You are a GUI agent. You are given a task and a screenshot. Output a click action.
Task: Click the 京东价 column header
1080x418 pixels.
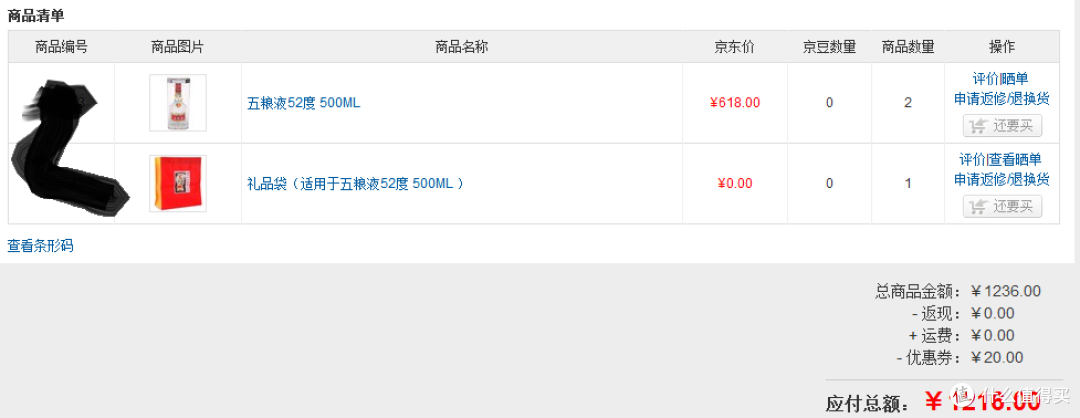tap(734, 47)
